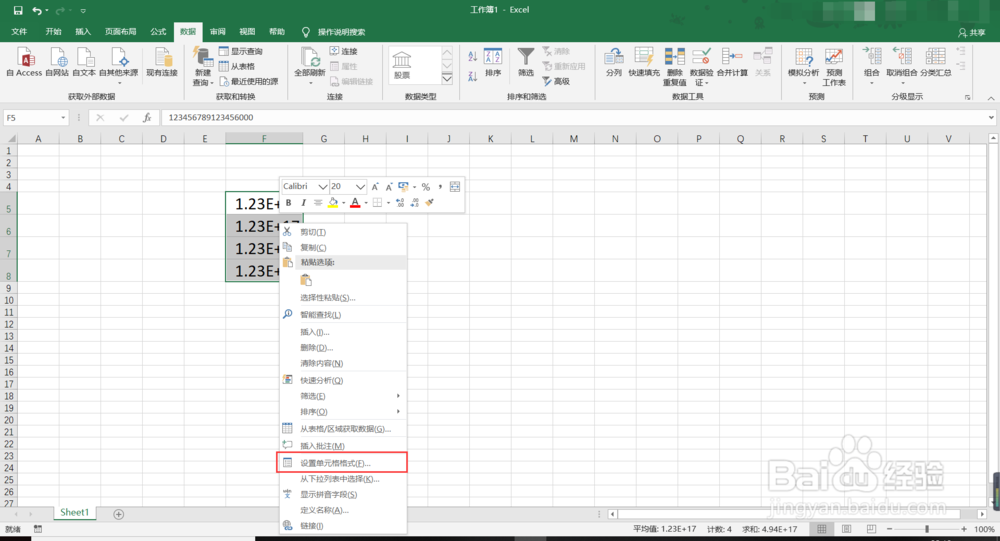Click the format painter in mini toolbar
1000x541 pixels.
click(430, 202)
